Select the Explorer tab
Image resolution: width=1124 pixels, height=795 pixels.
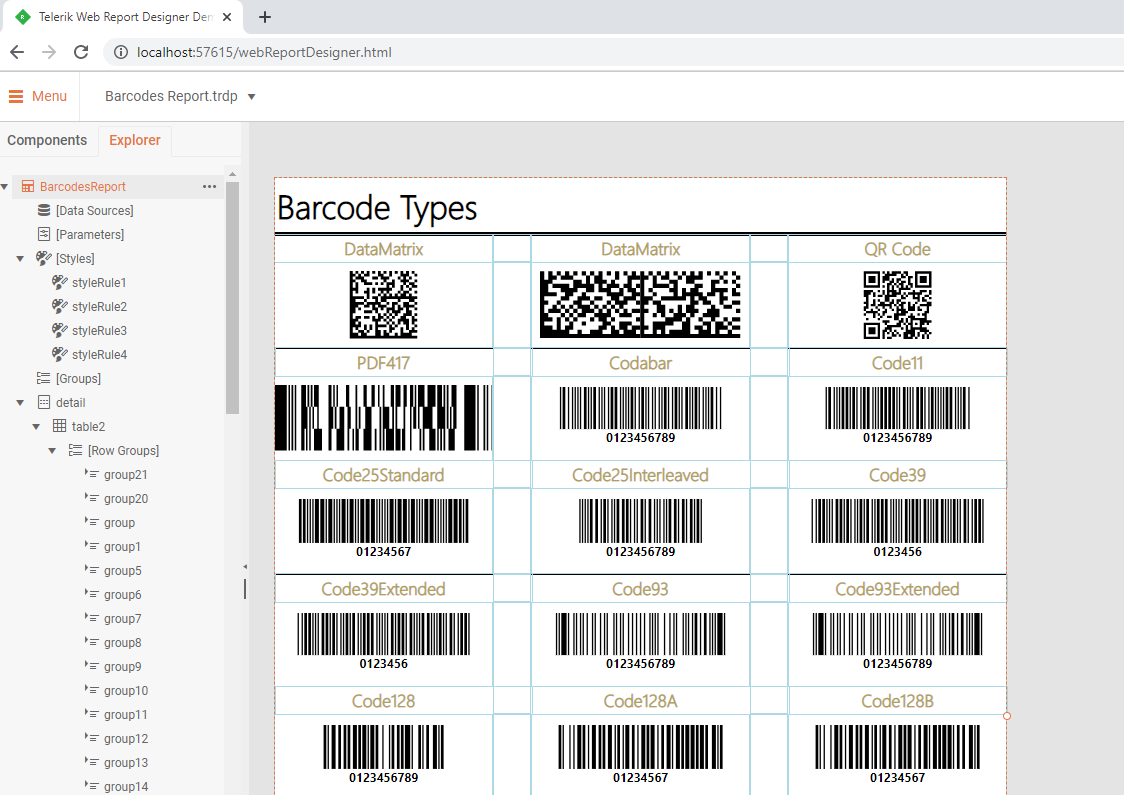click(135, 140)
